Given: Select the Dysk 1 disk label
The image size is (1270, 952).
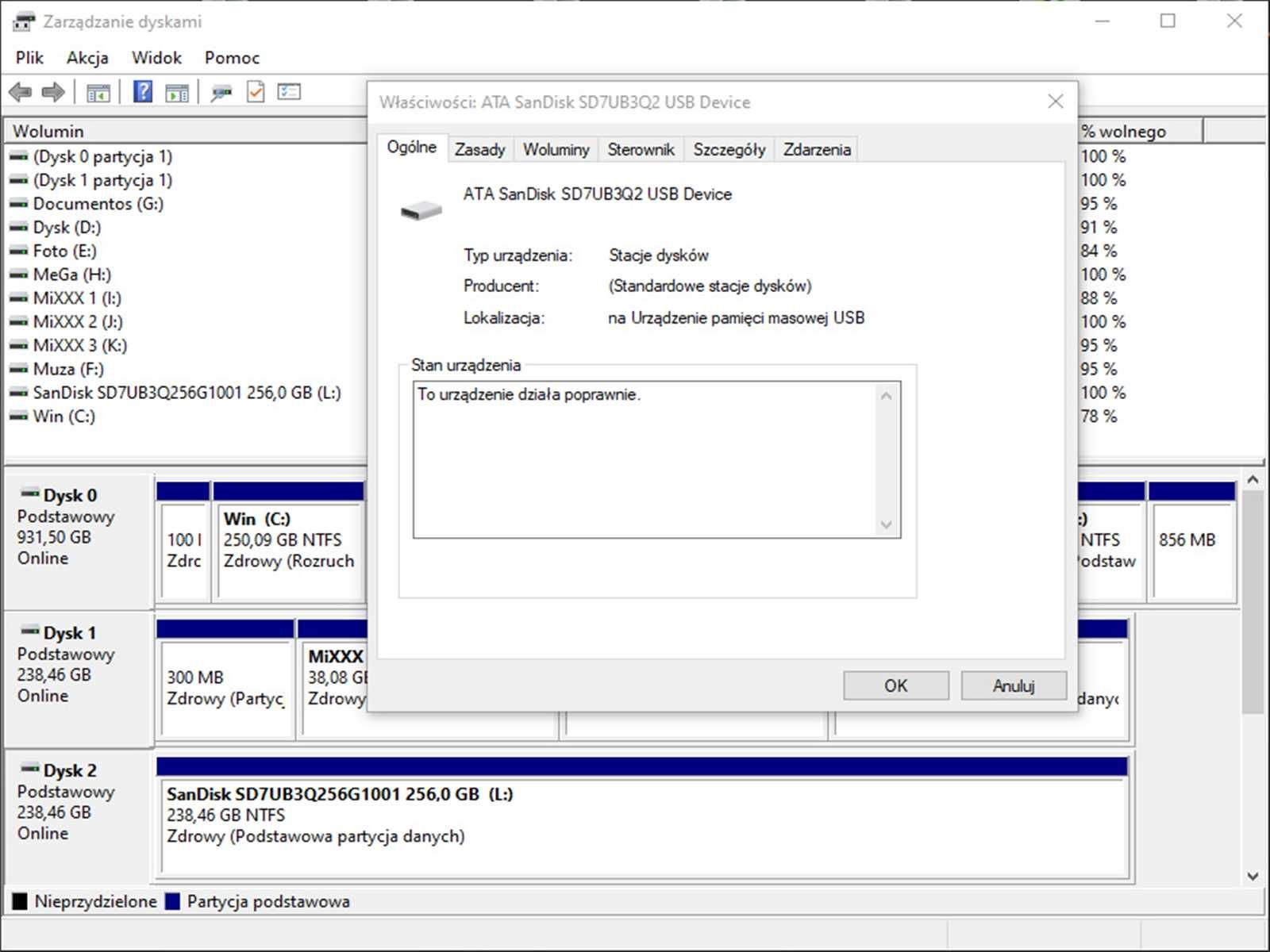Looking at the screenshot, I should click(78, 678).
